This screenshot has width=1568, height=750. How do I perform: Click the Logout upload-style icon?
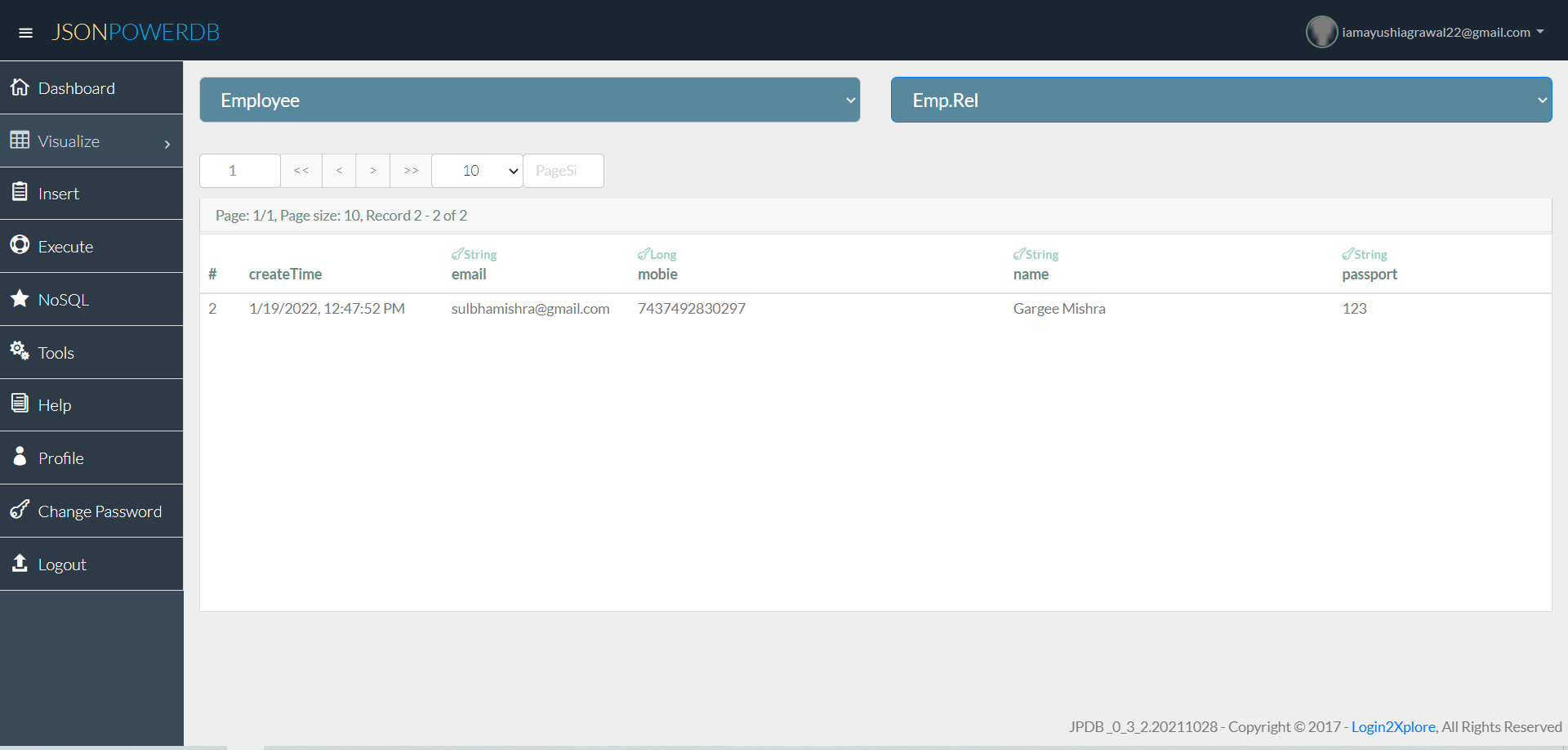20,564
